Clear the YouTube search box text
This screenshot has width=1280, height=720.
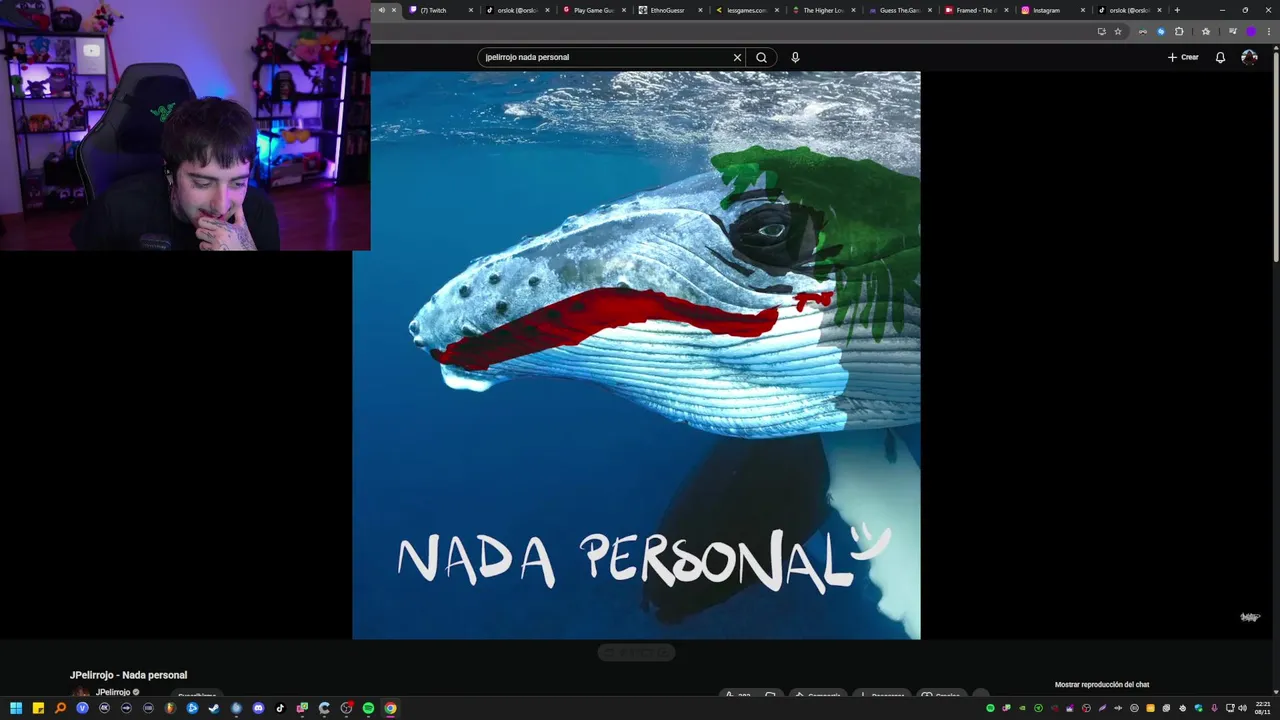pos(737,57)
